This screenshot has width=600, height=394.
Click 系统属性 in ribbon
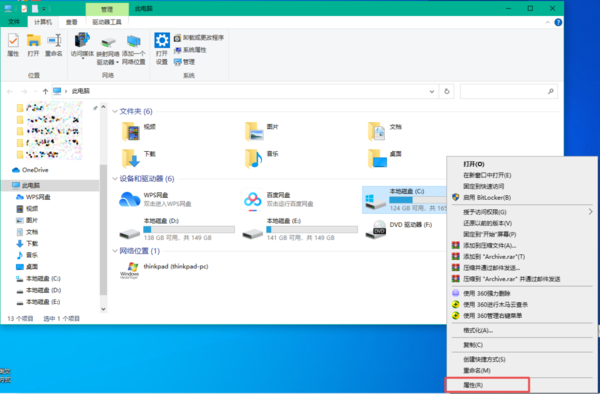coord(190,50)
